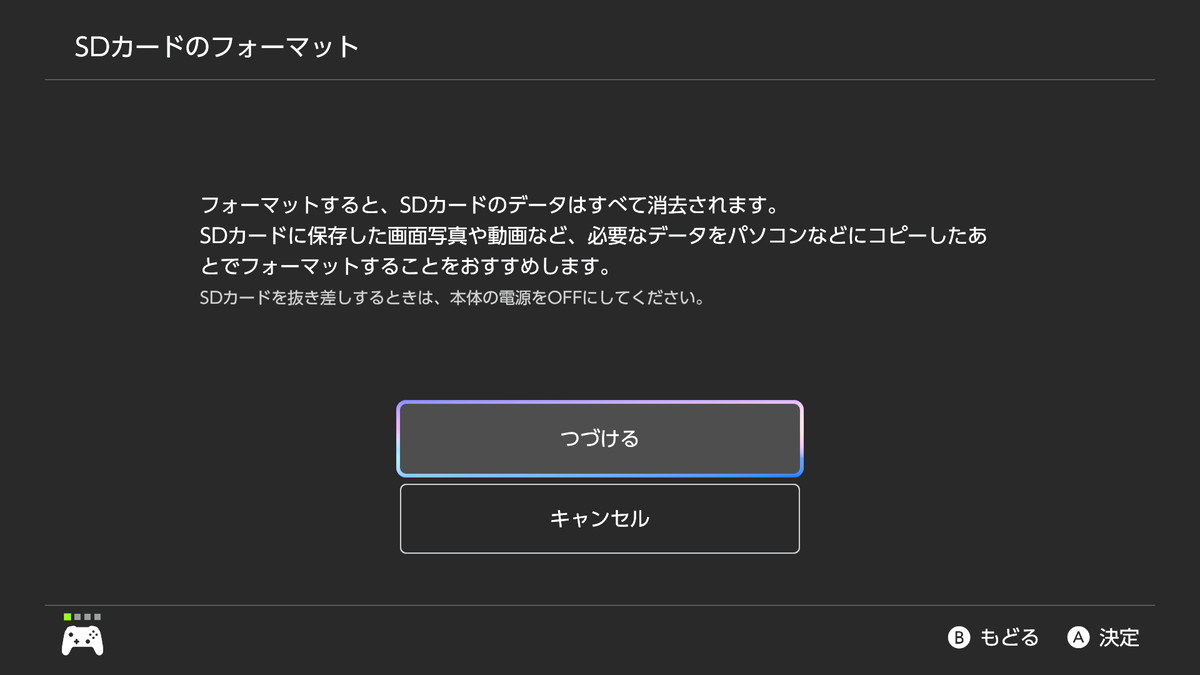Click the third player indicator dot
The height and width of the screenshot is (675, 1200).
(x=87, y=617)
